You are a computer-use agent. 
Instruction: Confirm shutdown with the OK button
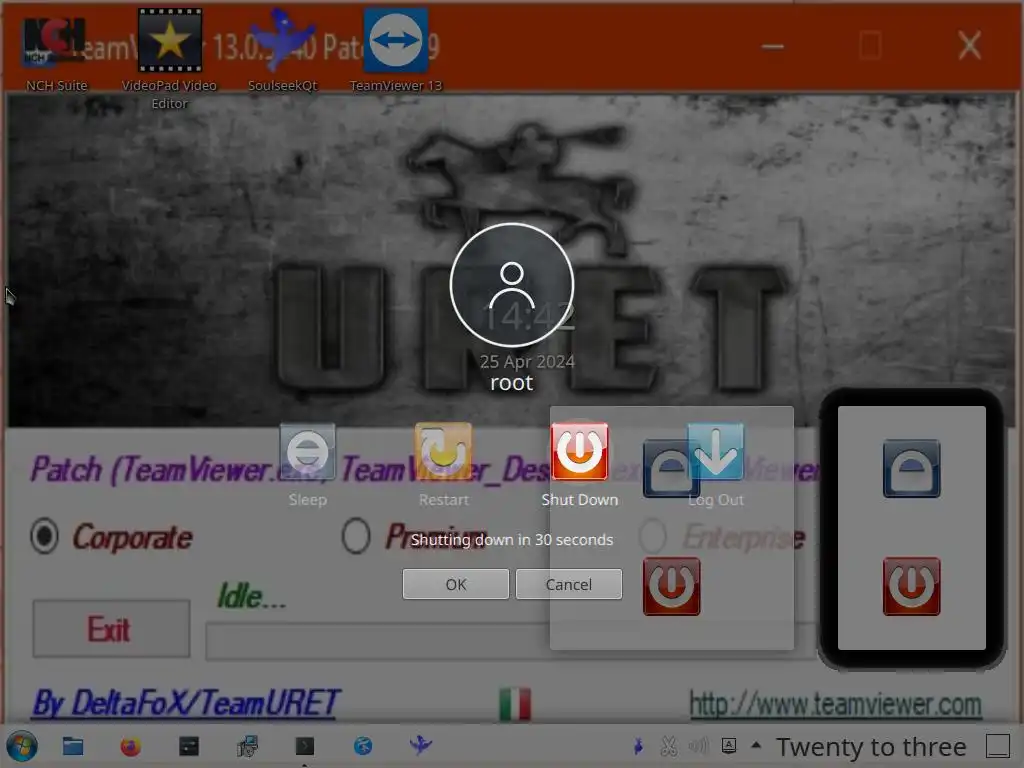[456, 584]
